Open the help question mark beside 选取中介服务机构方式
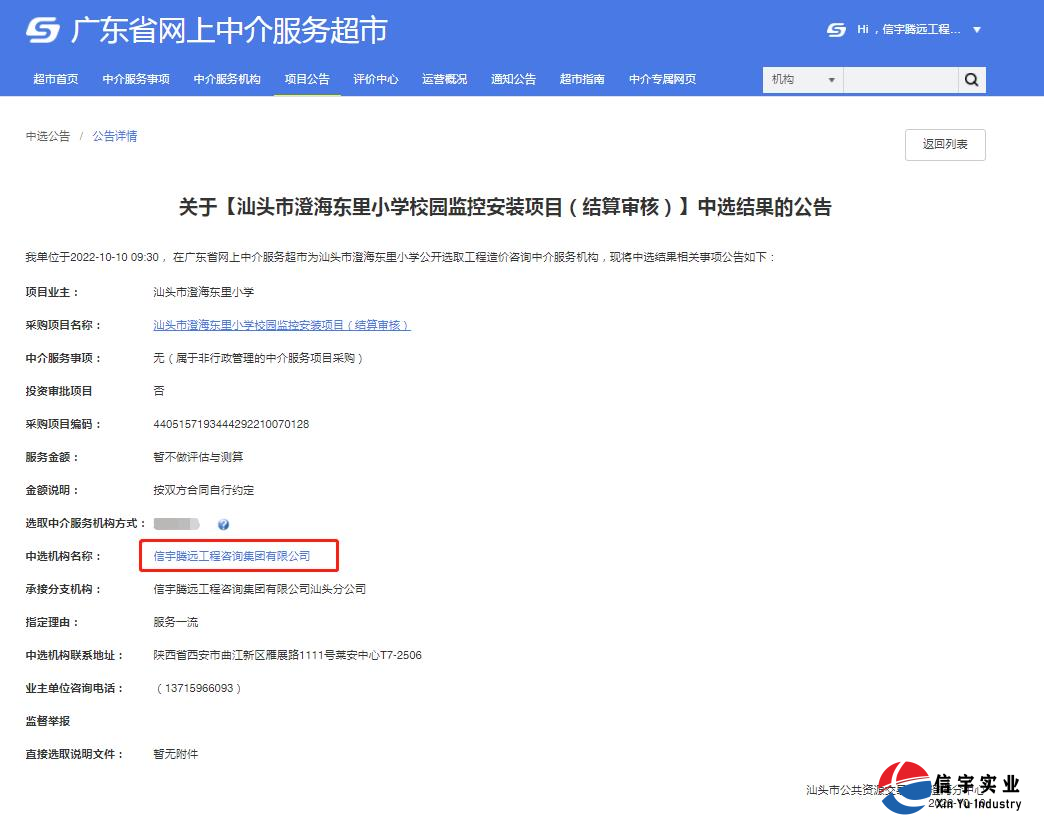1044x830 pixels. 224,523
